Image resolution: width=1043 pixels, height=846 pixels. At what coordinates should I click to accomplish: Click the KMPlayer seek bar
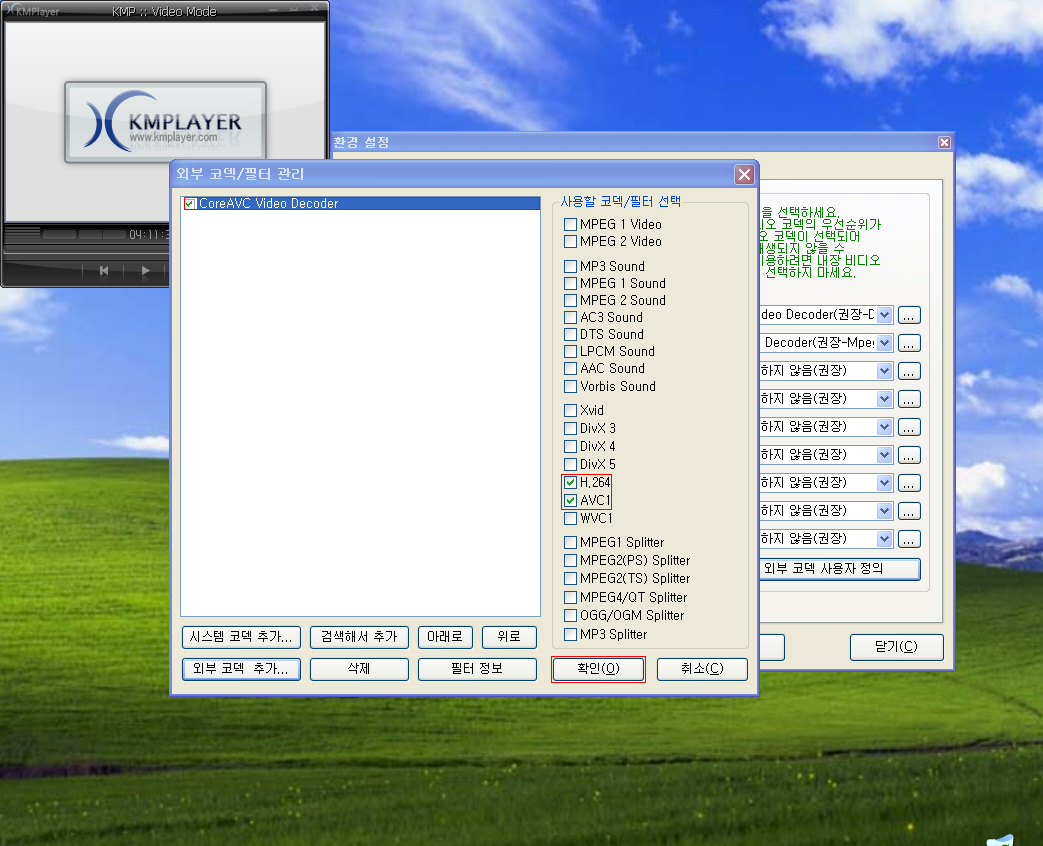(86, 251)
